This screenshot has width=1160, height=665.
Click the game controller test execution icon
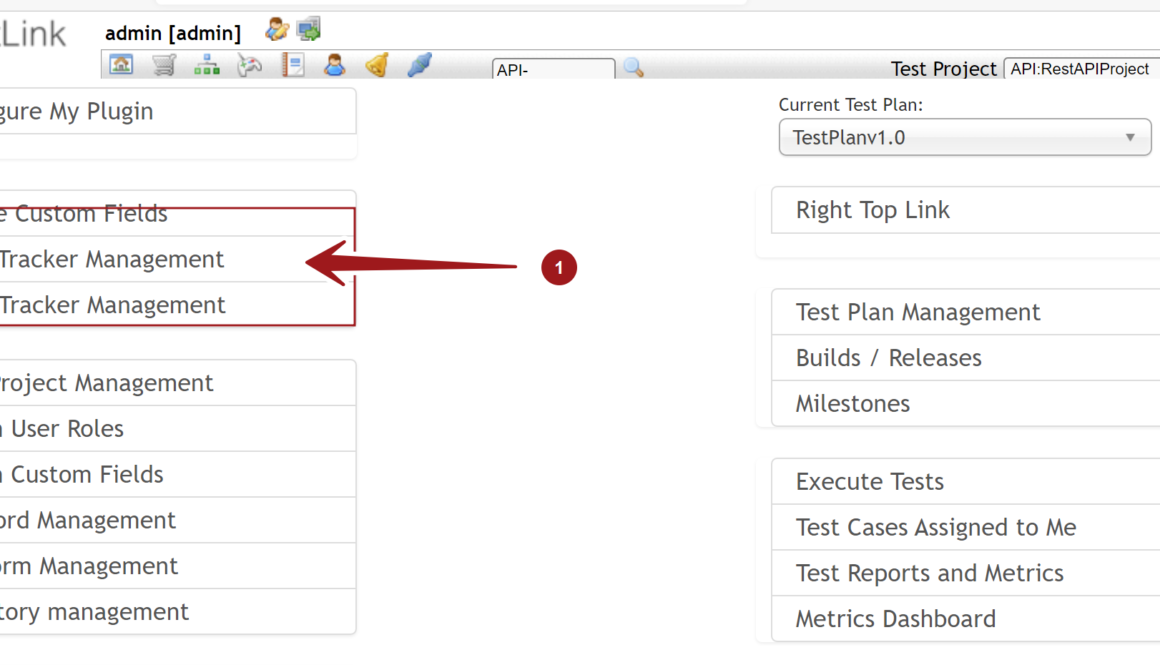[x=249, y=65]
